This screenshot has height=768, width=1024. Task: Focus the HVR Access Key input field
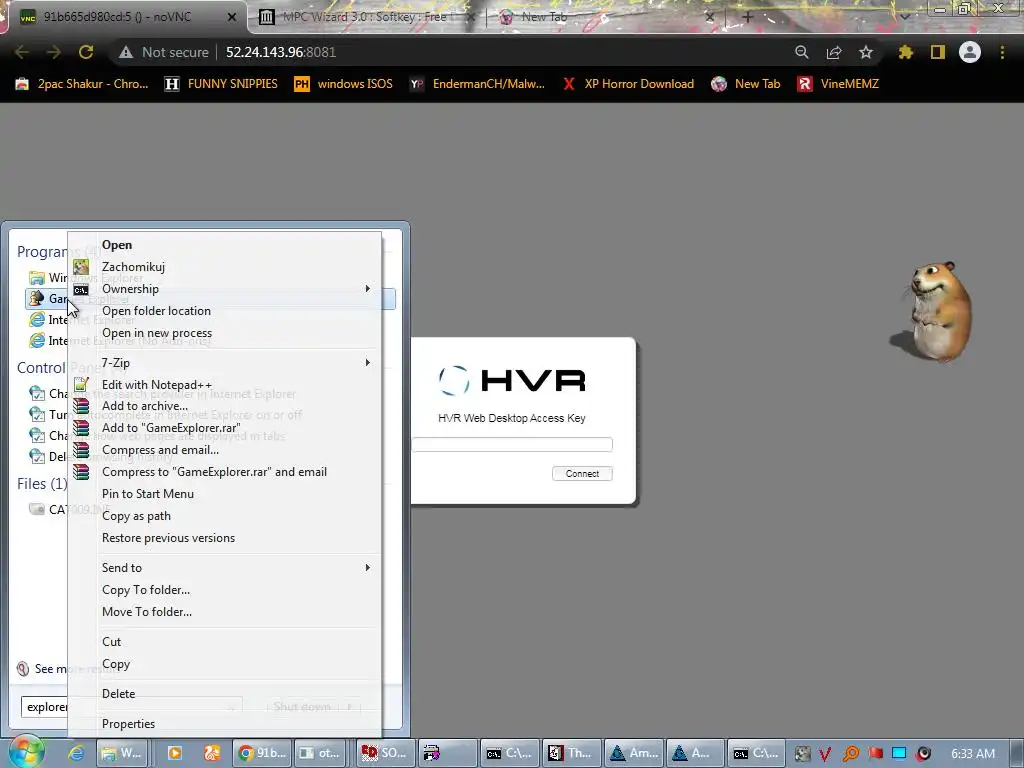512,445
